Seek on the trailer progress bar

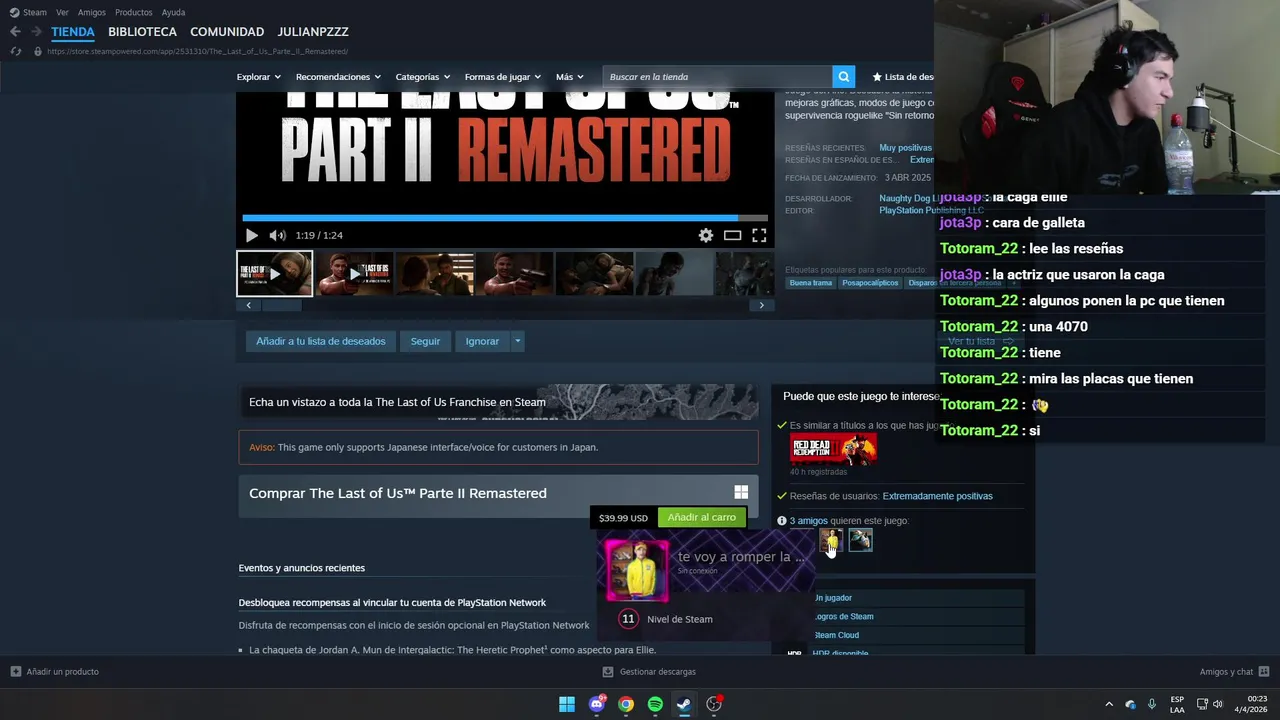(505, 217)
